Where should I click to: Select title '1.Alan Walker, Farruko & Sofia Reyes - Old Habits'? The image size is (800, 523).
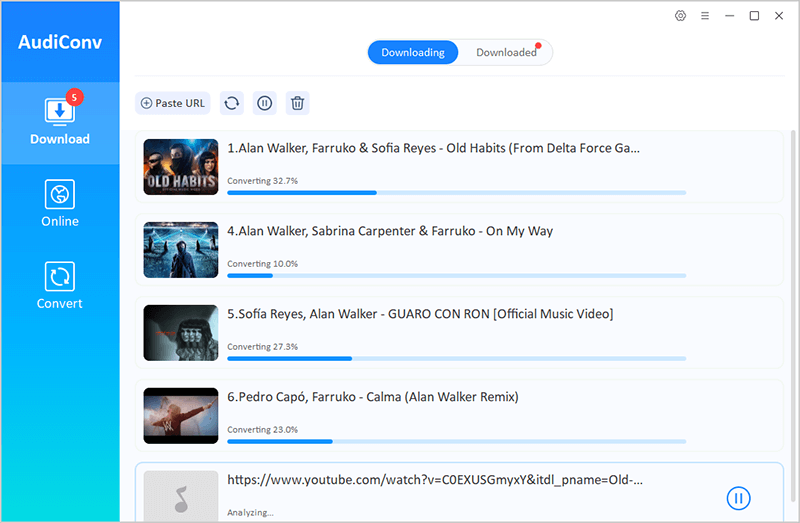pyautogui.click(x=433, y=148)
